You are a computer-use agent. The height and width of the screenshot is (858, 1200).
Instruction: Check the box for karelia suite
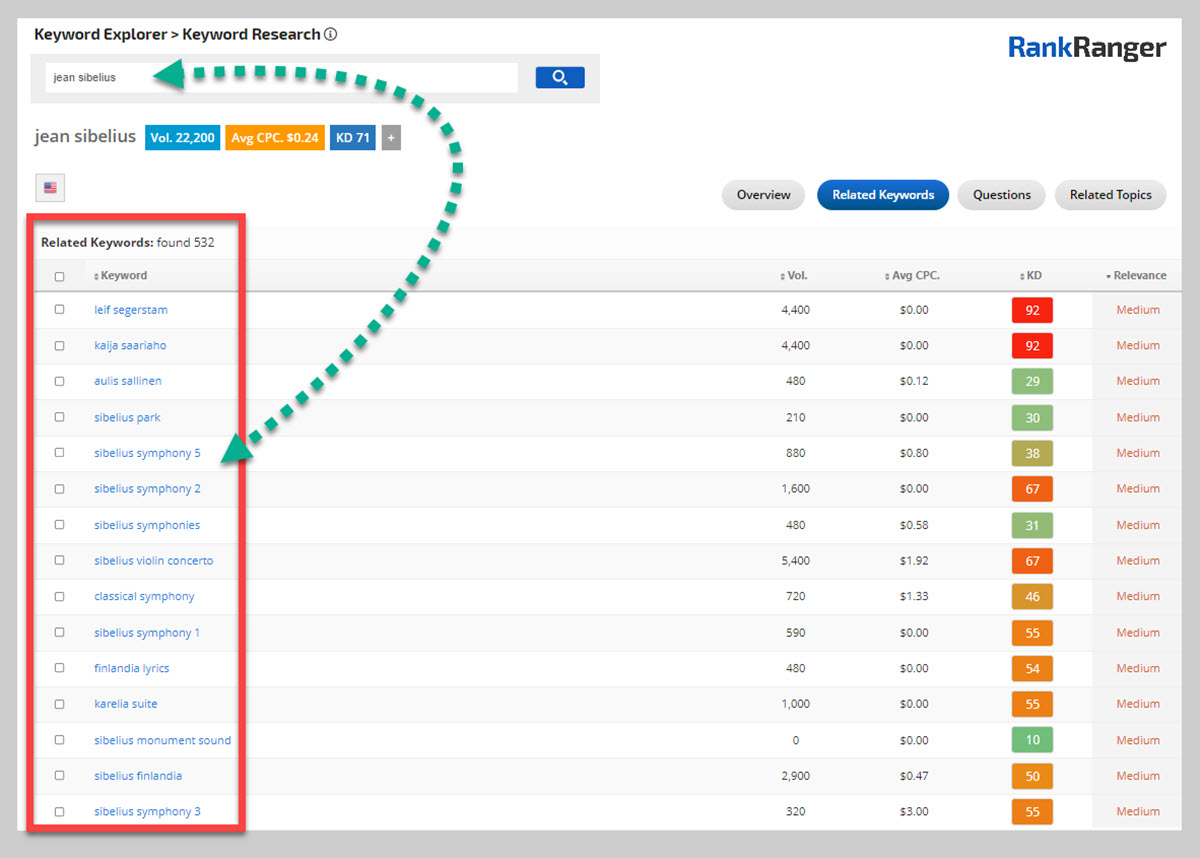(x=59, y=704)
